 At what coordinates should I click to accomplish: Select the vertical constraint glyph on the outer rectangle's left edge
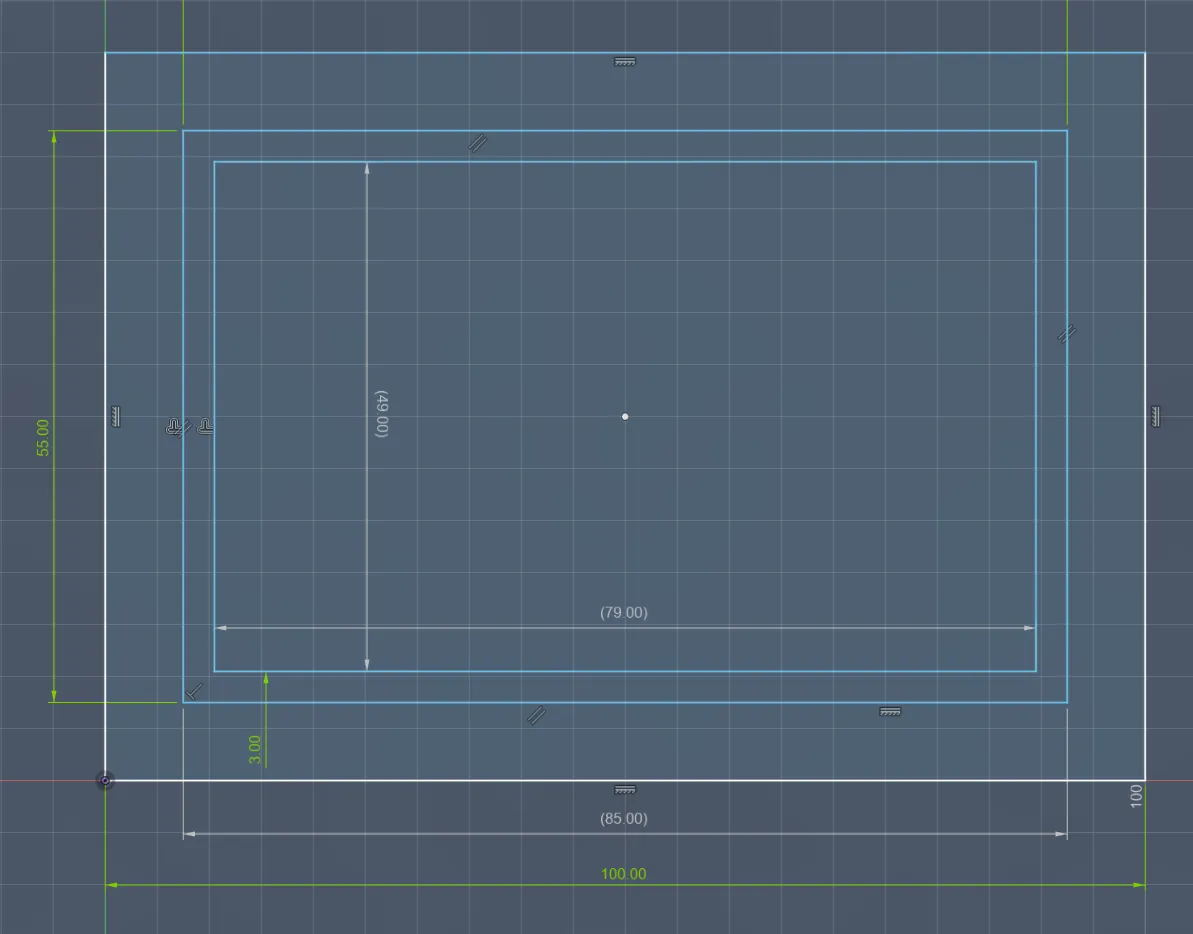116,417
